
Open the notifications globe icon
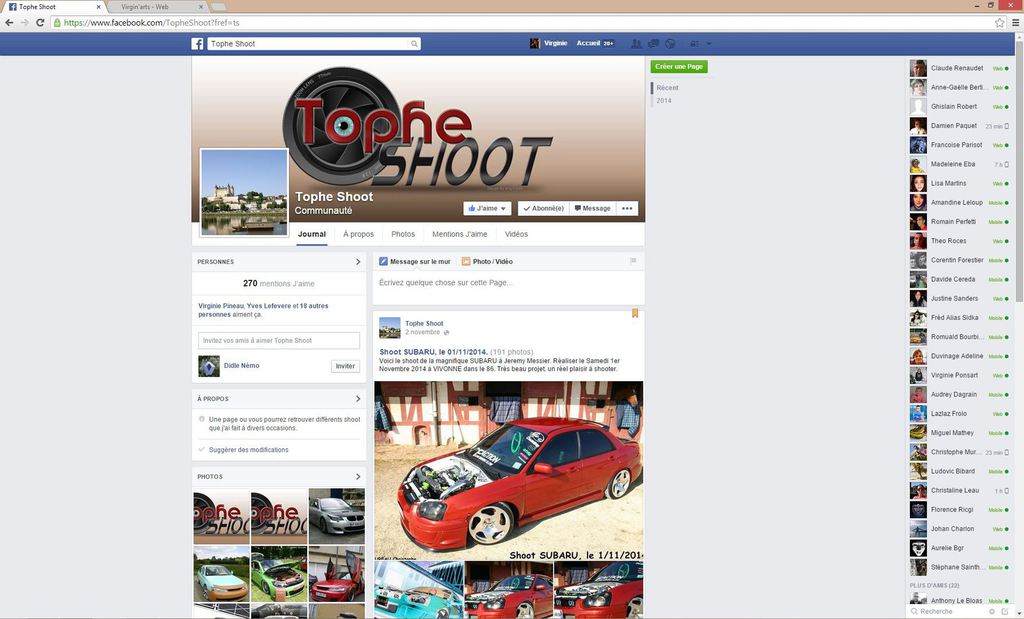click(670, 44)
